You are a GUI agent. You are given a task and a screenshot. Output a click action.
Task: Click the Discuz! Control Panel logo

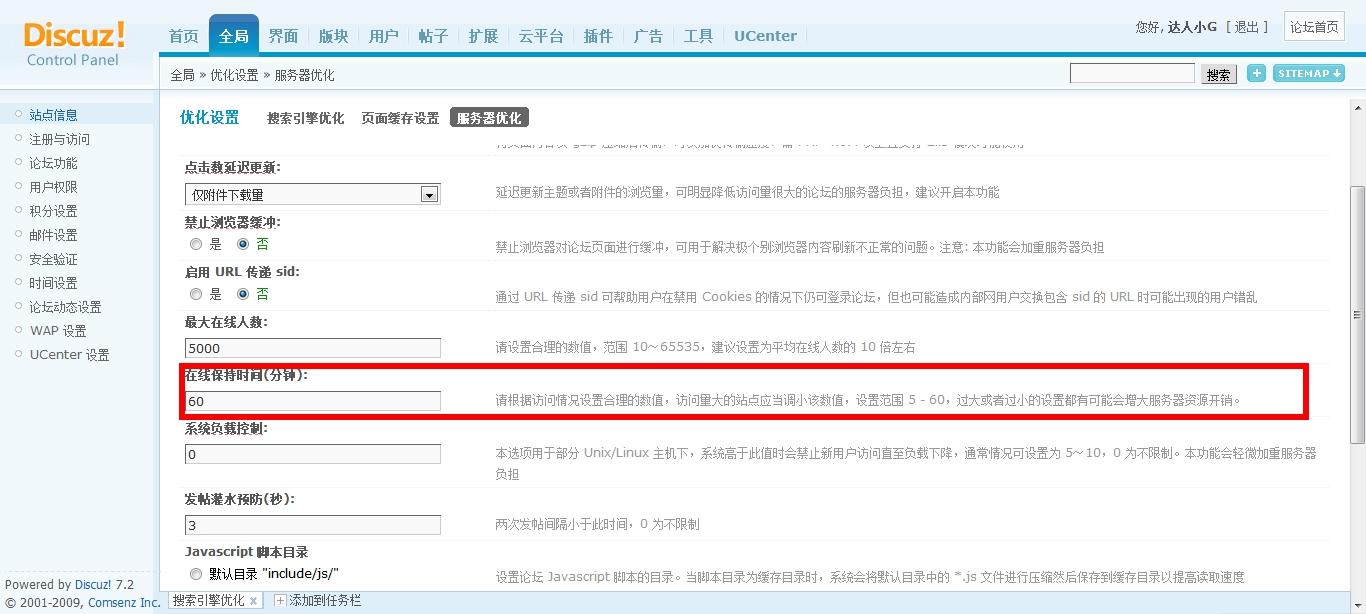click(74, 43)
